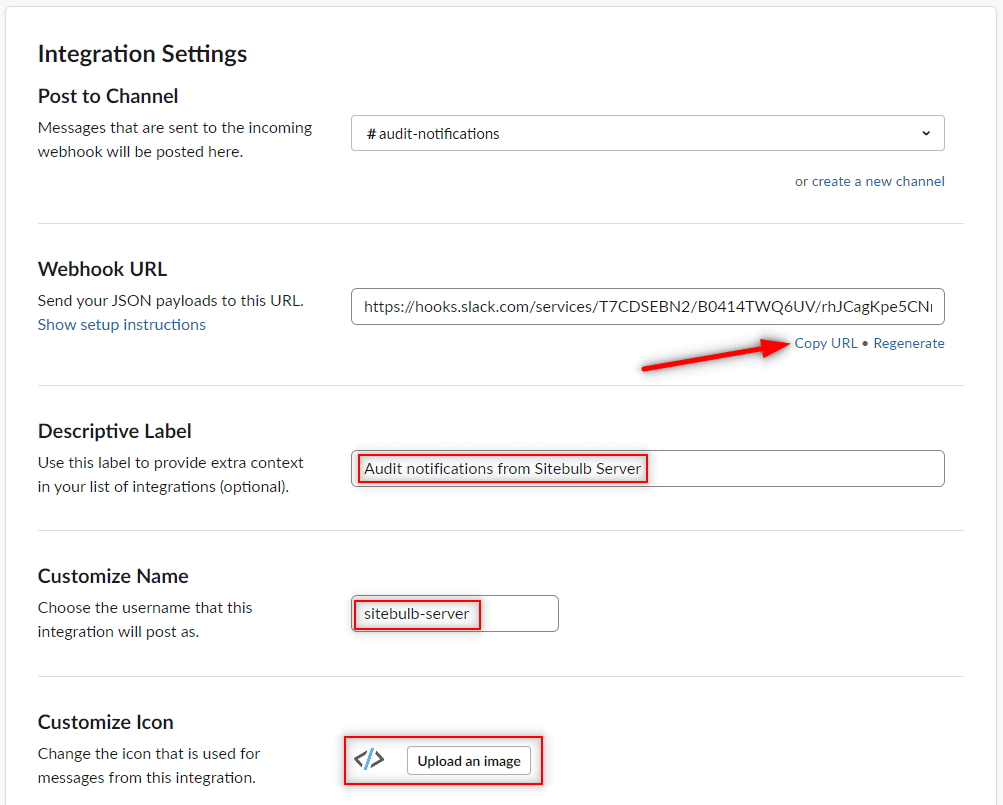Select the Customize Name username field
This screenshot has height=805, width=1003.
click(455, 613)
